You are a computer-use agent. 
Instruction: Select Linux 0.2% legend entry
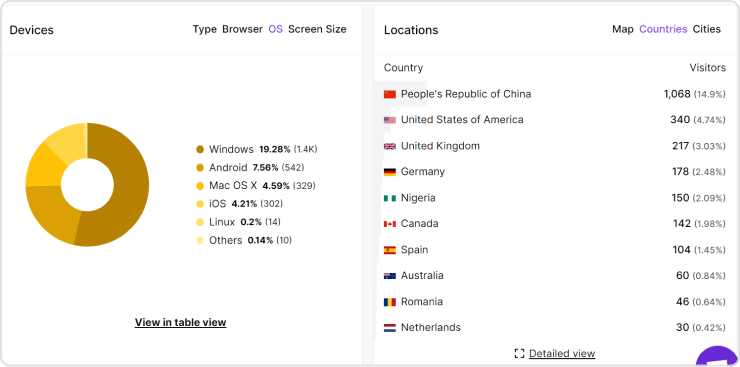(238, 222)
